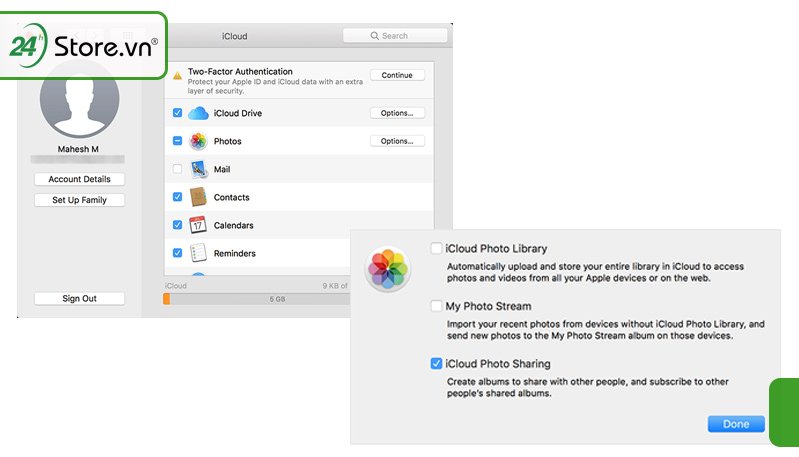Open Options for Photos
Image resolution: width=799 pixels, height=457 pixels.
click(397, 141)
